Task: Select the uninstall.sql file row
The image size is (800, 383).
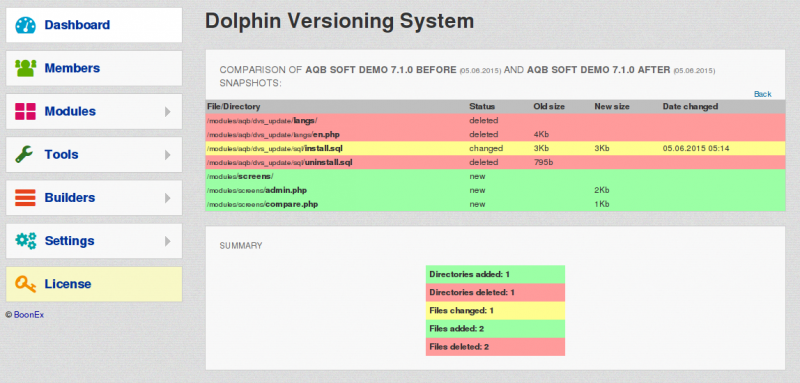Action: [495, 162]
